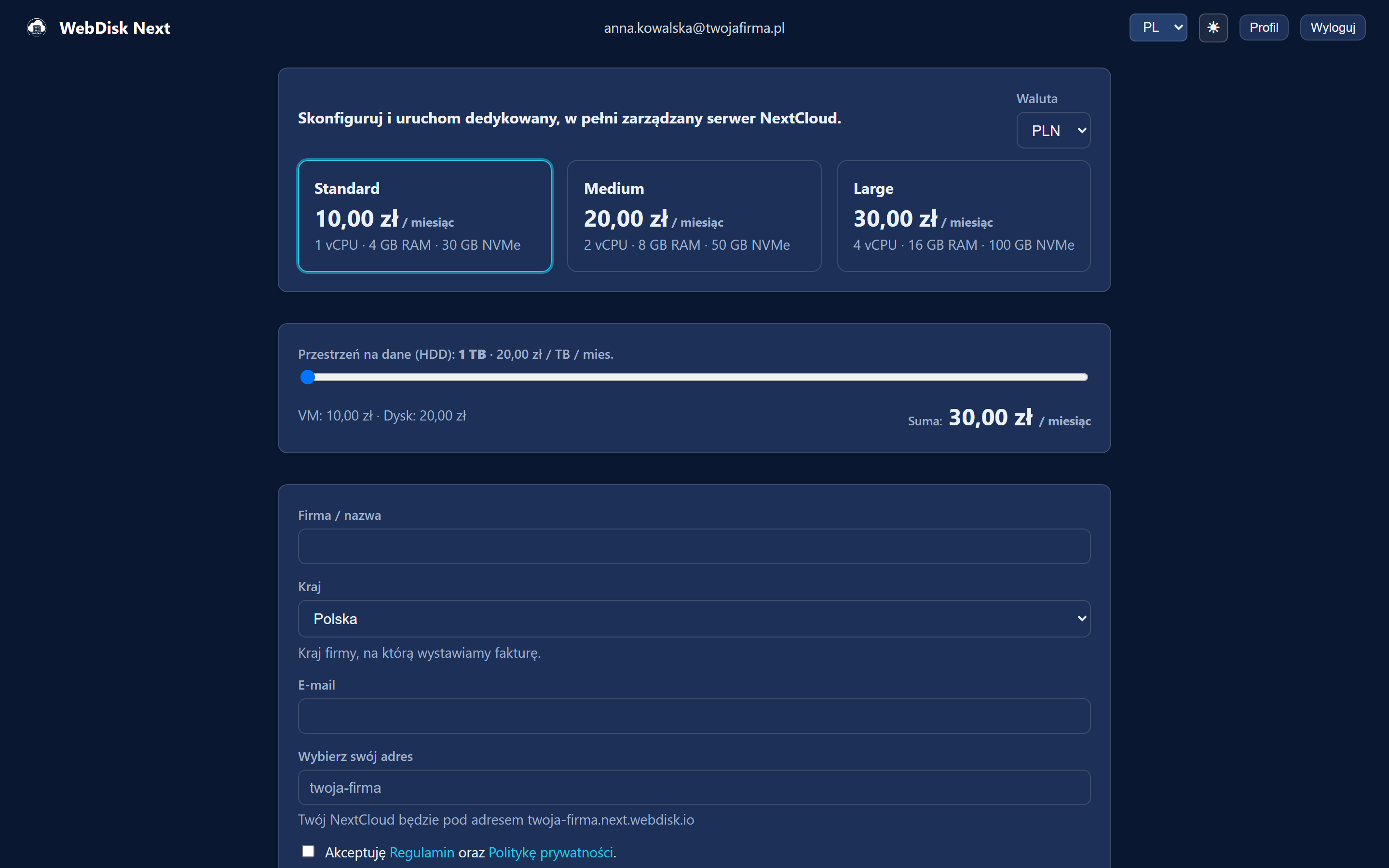The height and width of the screenshot is (868, 1389).
Task: Open the Profil page
Action: (x=1263, y=27)
